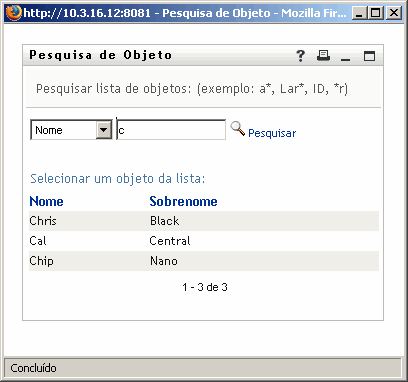Sort by Nome column header
This screenshot has width=408, height=382.
point(46,201)
